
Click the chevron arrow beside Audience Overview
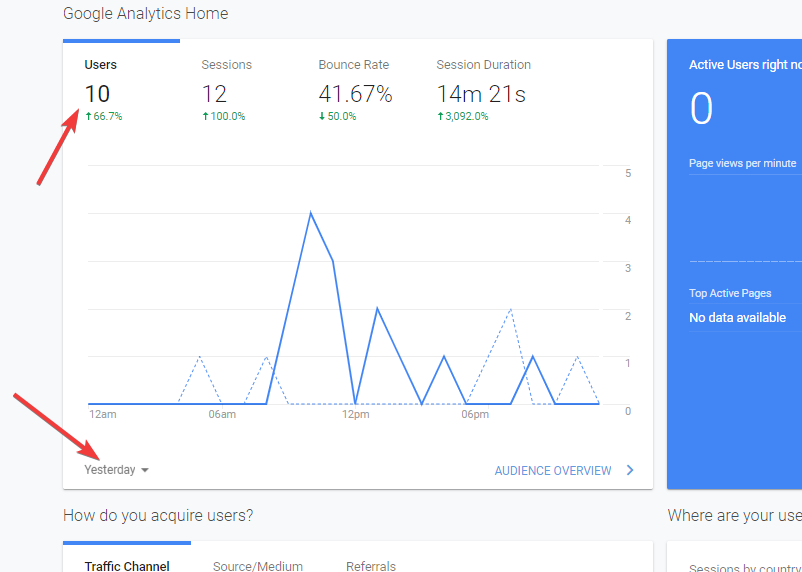[x=630, y=470]
